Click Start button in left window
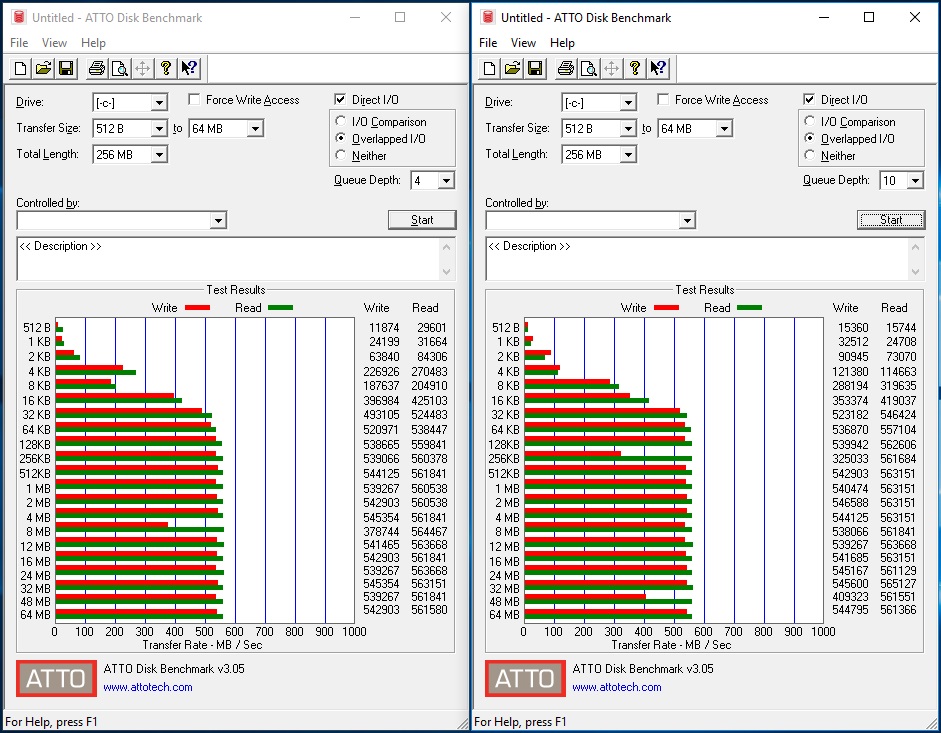The image size is (941, 733). pos(422,220)
